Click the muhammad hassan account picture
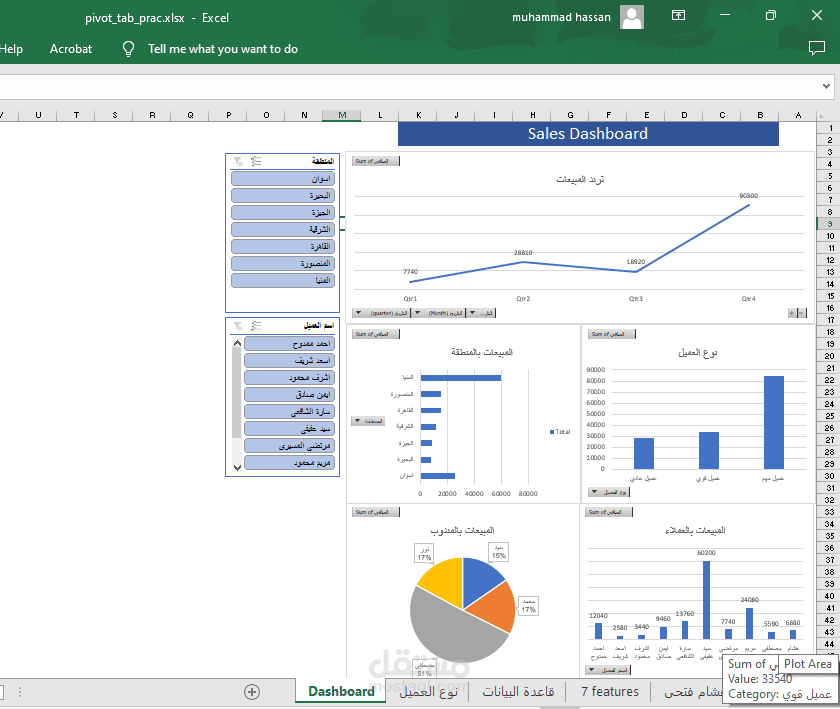 (x=631, y=15)
